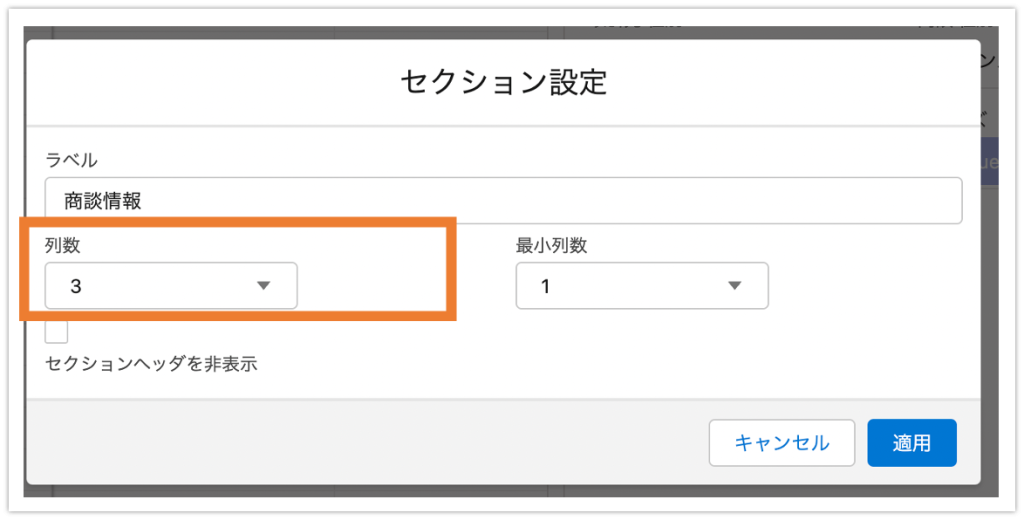Click the arrow icon in 列数 selector
Viewport: 1024px width, 520px height.
click(263, 285)
